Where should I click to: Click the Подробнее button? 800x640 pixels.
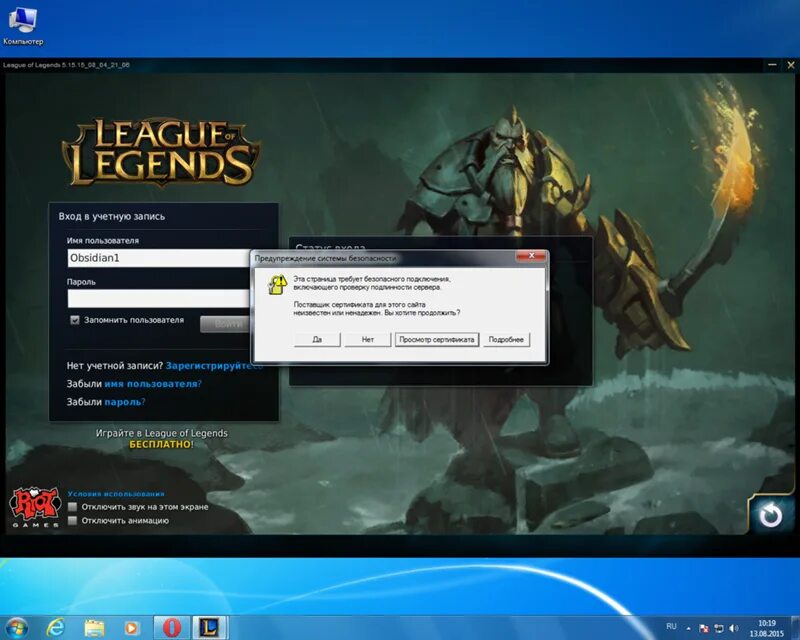click(506, 339)
